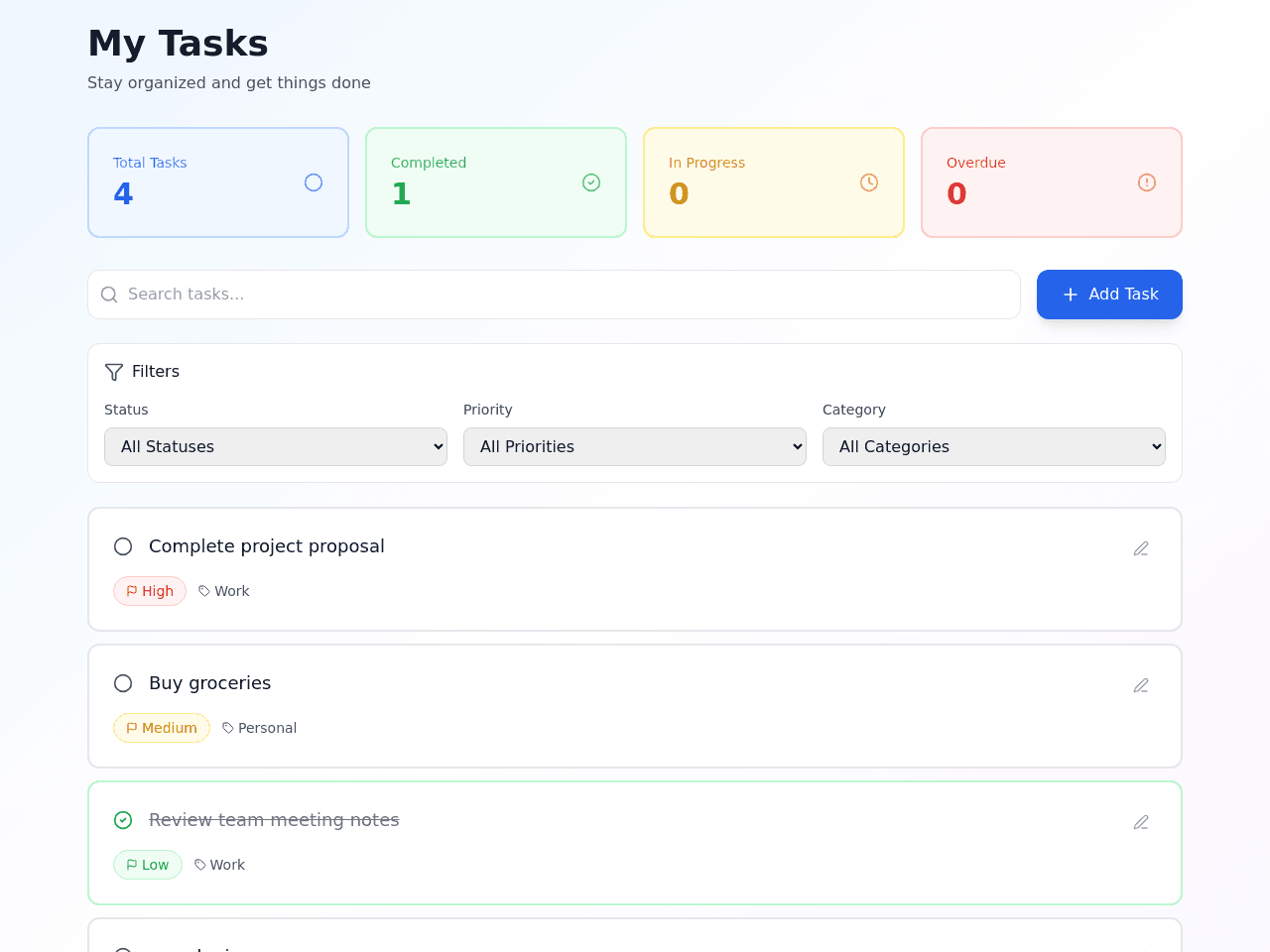The height and width of the screenshot is (952, 1270).
Task: Click the magnifier icon in search box
Action: [x=109, y=295]
